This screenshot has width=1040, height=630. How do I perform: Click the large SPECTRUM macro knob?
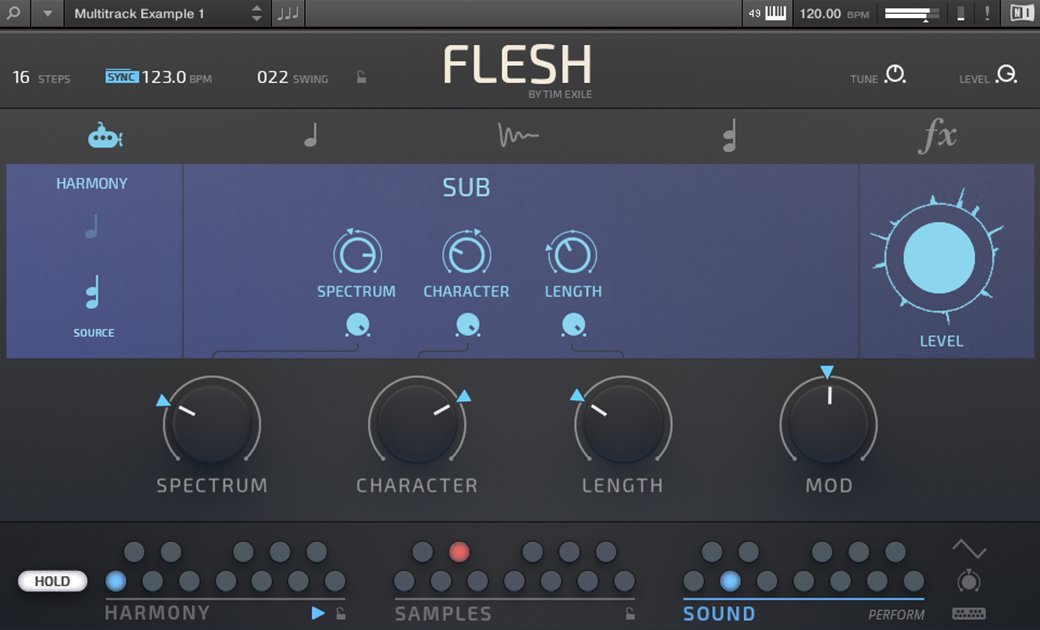click(x=212, y=423)
